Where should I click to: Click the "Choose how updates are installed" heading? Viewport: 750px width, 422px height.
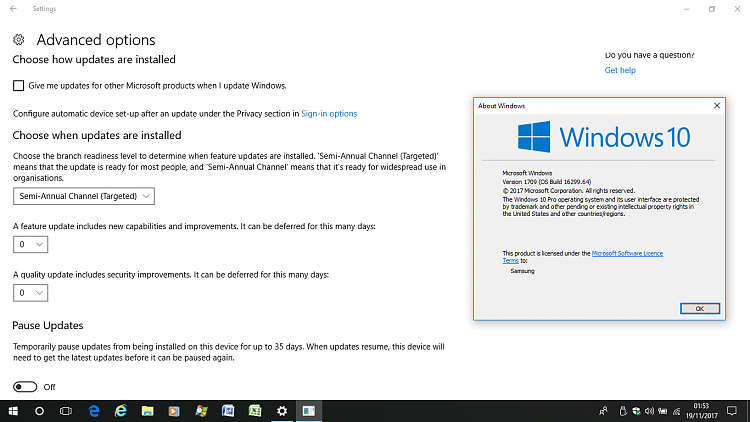click(x=94, y=59)
